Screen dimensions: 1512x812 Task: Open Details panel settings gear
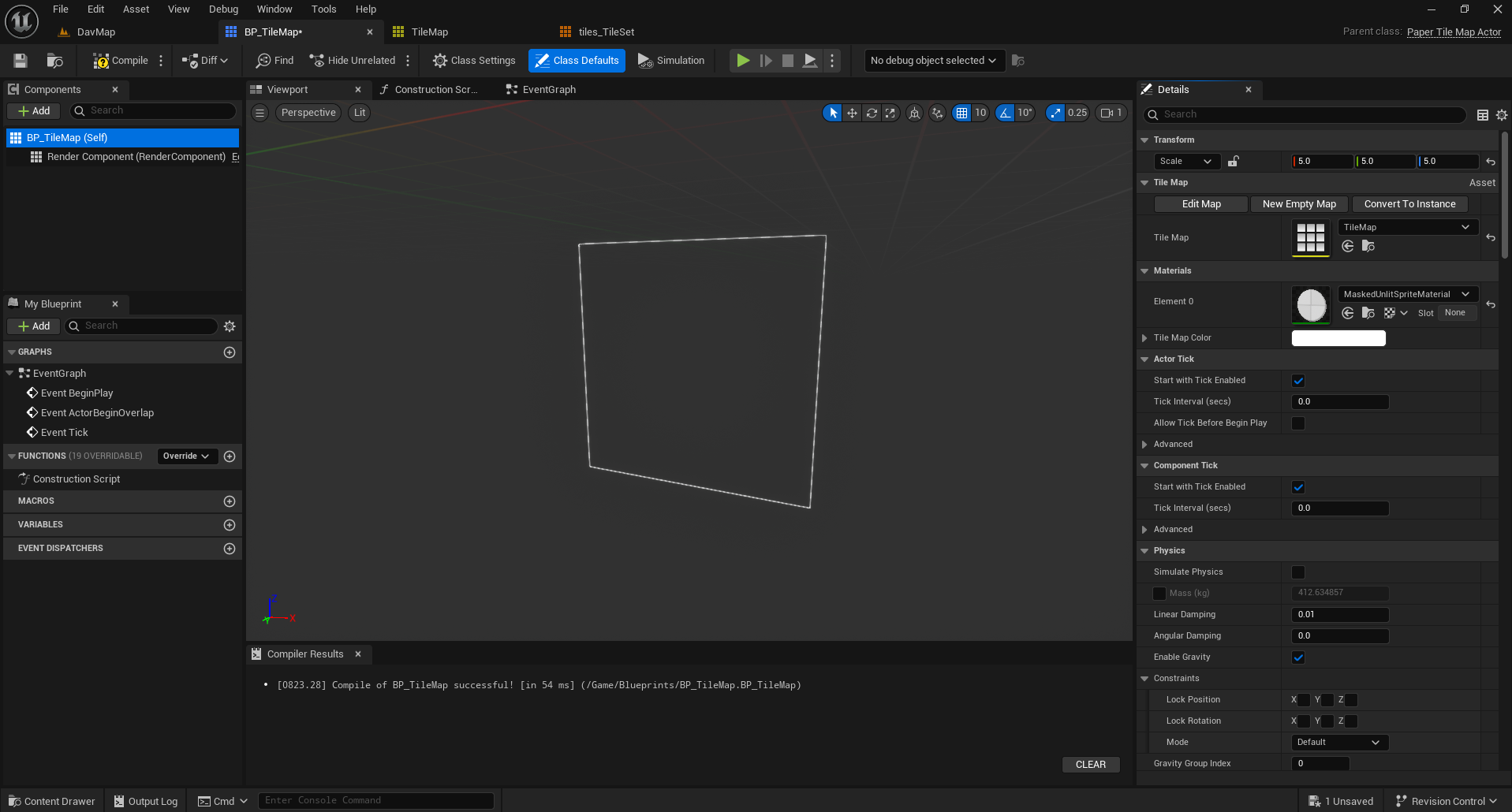(1502, 115)
